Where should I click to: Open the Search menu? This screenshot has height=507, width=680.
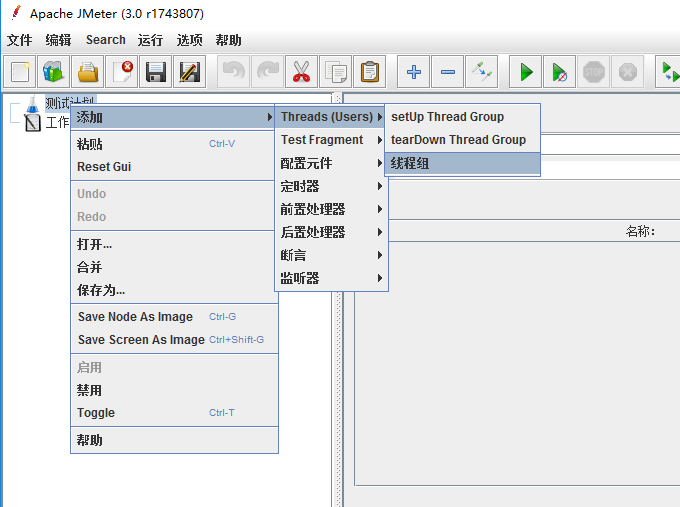pyautogui.click(x=105, y=40)
